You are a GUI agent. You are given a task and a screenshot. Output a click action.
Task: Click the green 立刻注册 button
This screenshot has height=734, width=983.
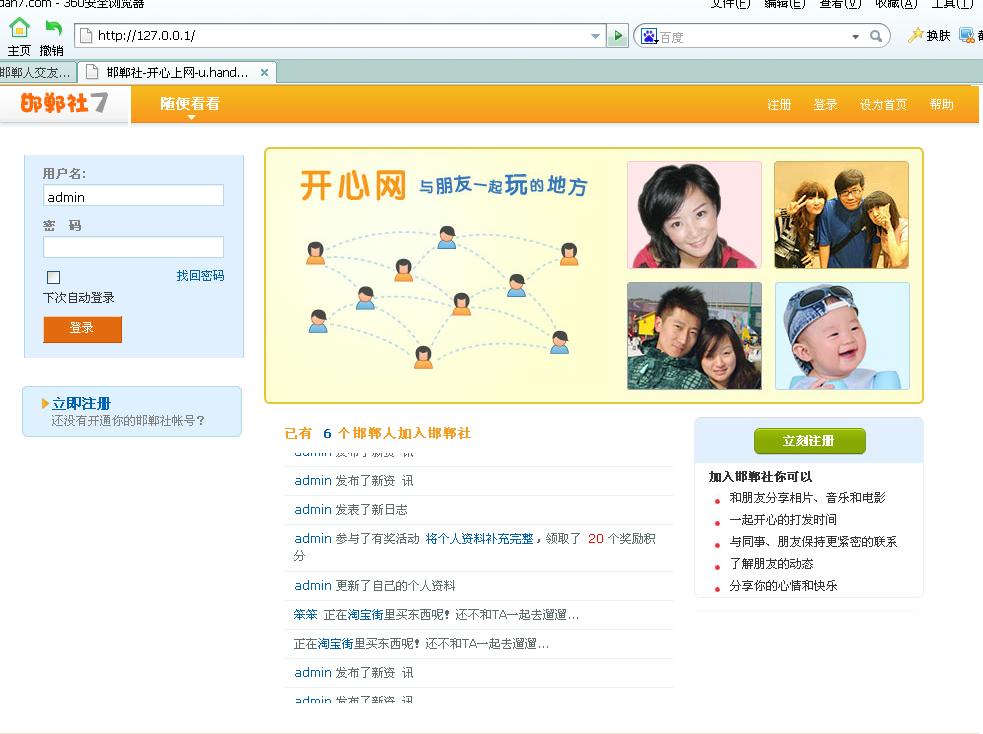(809, 441)
